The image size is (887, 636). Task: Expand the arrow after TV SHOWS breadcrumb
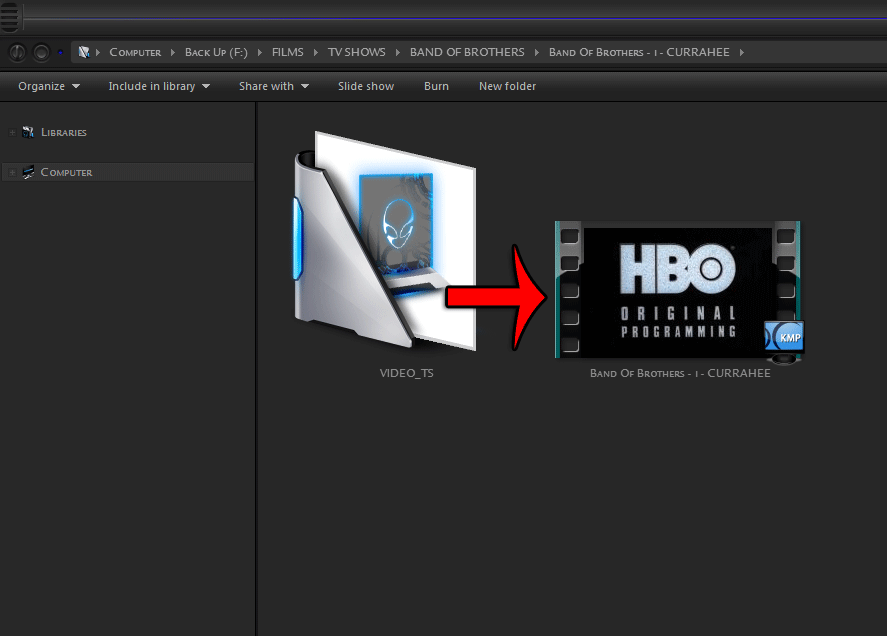[398, 53]
